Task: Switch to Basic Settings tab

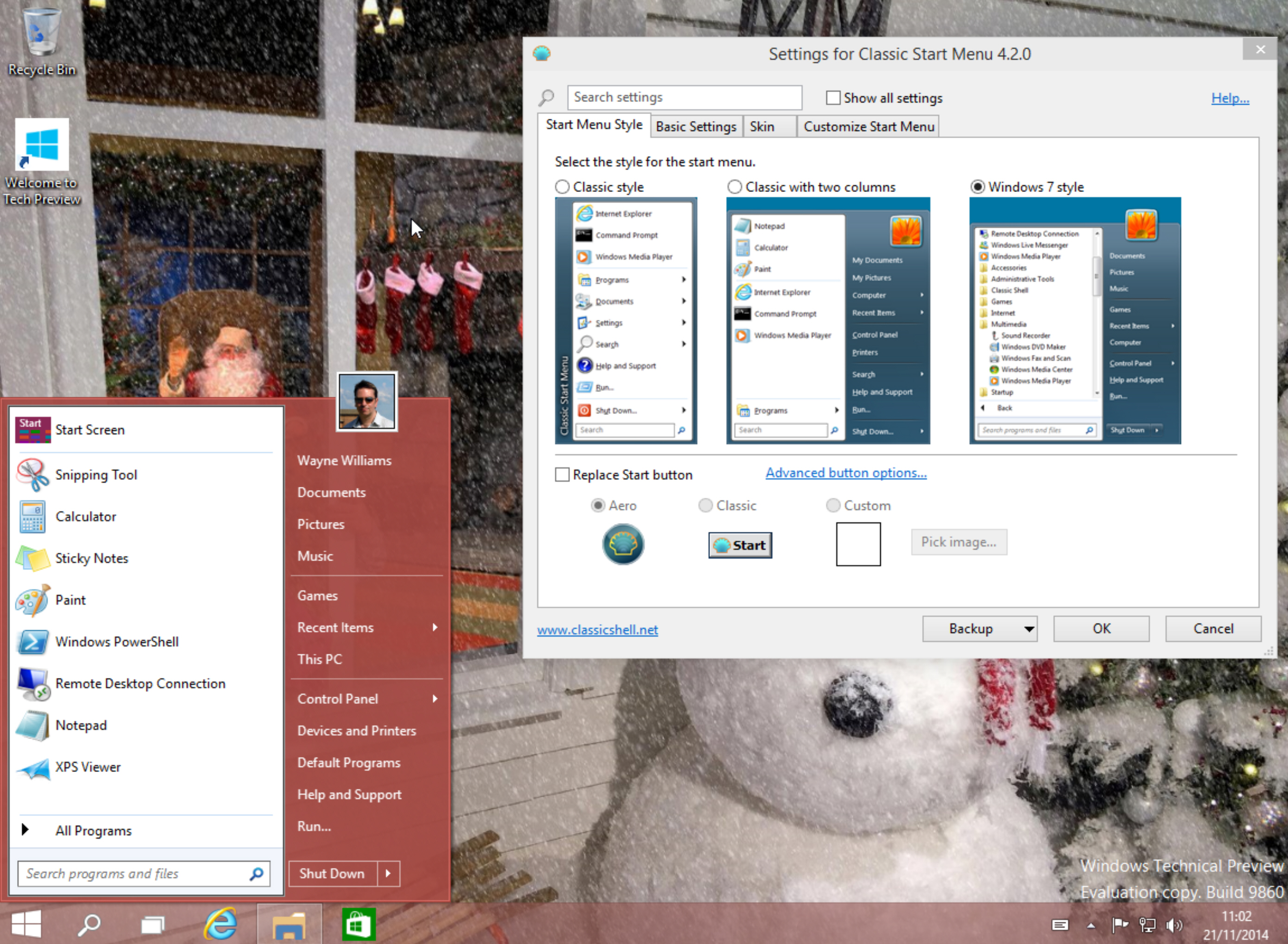Action: 697,126
